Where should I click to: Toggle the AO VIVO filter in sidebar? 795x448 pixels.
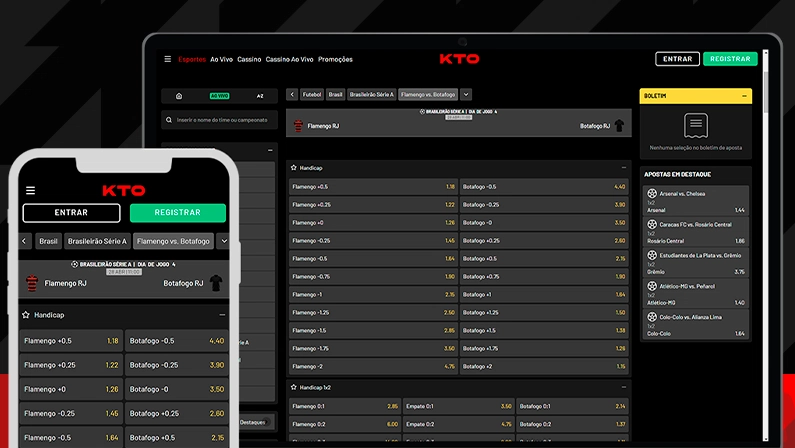tap(219, 96)
